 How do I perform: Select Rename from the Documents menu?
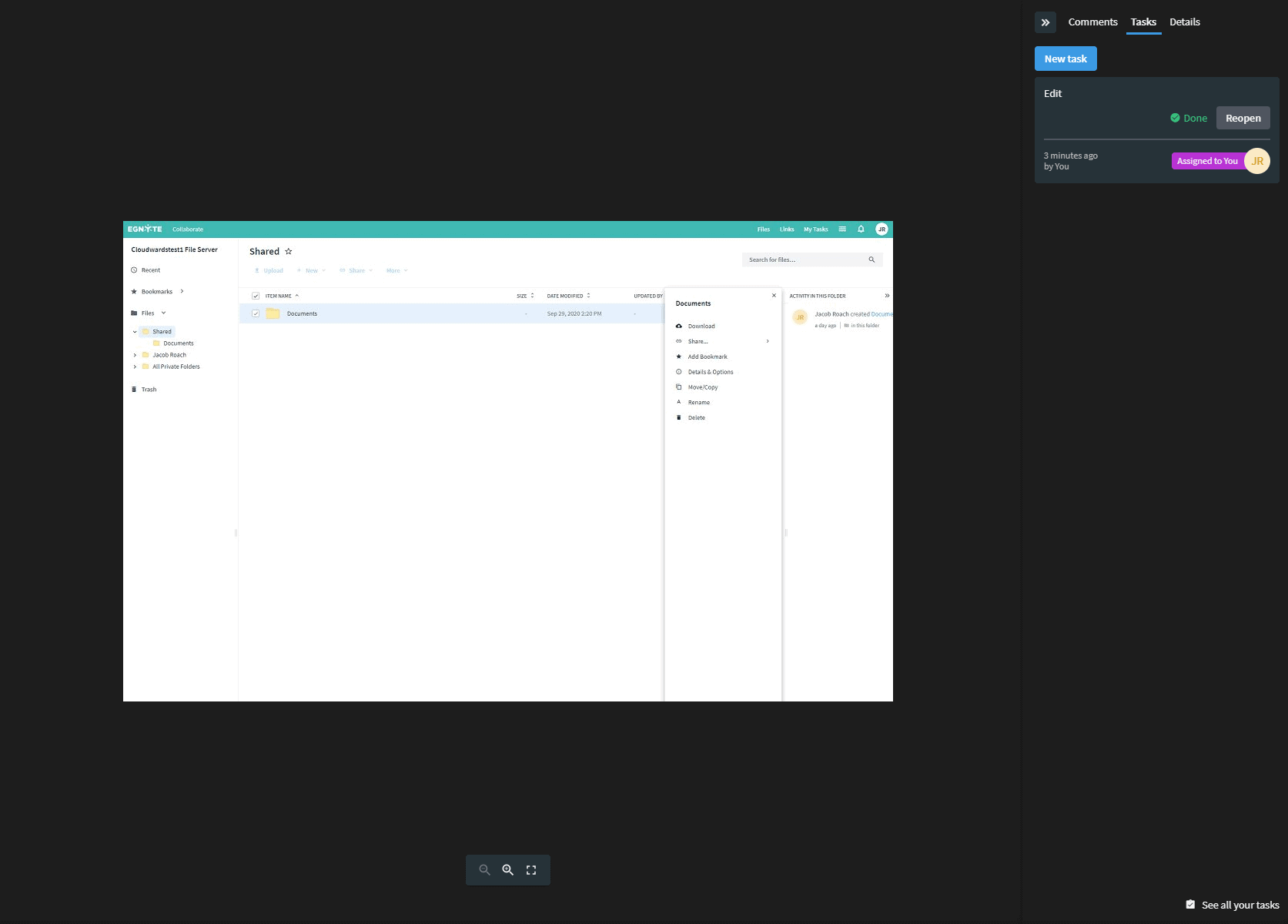point(698,402)
